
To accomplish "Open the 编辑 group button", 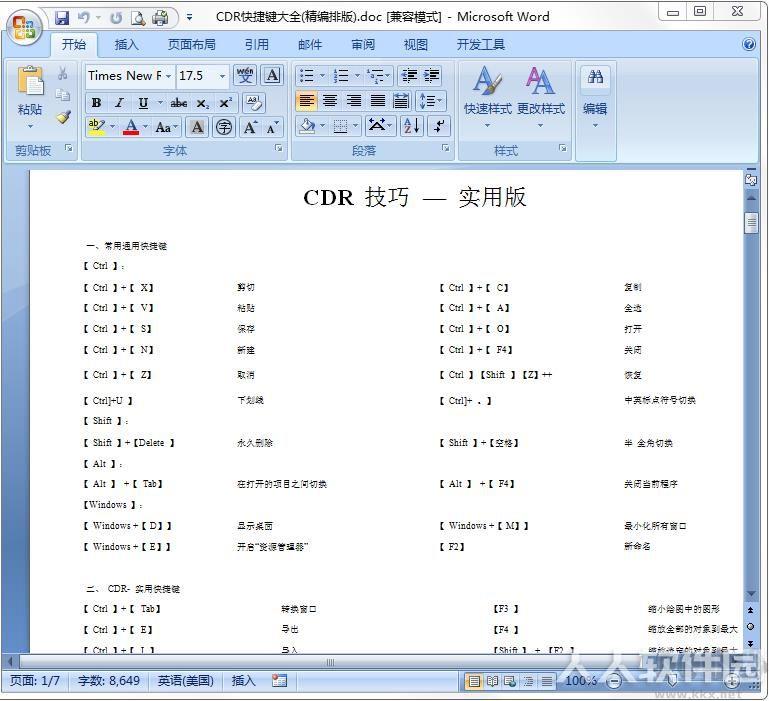I will pos(595,97).
